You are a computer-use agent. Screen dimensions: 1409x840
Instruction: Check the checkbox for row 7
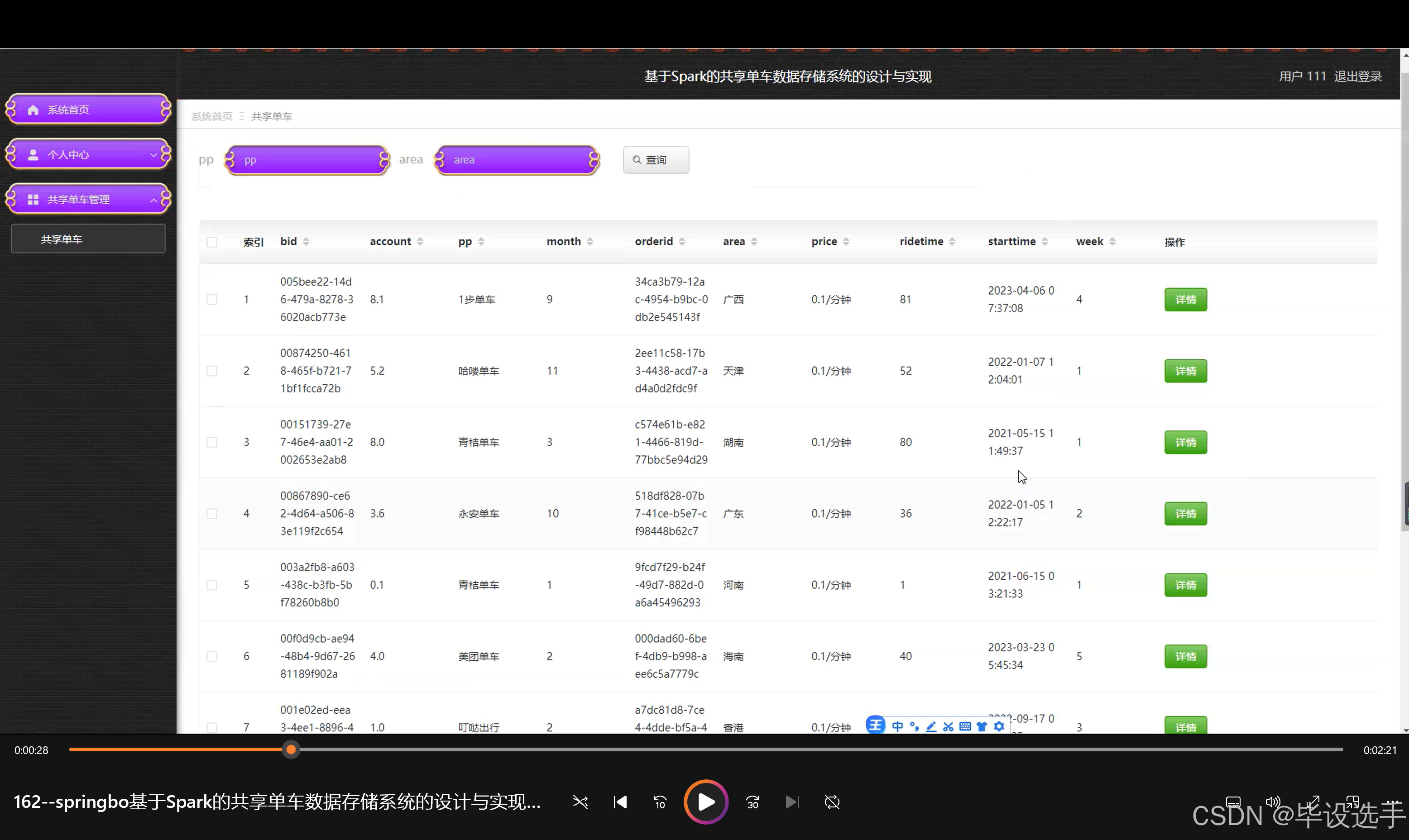tap(212, 727)
